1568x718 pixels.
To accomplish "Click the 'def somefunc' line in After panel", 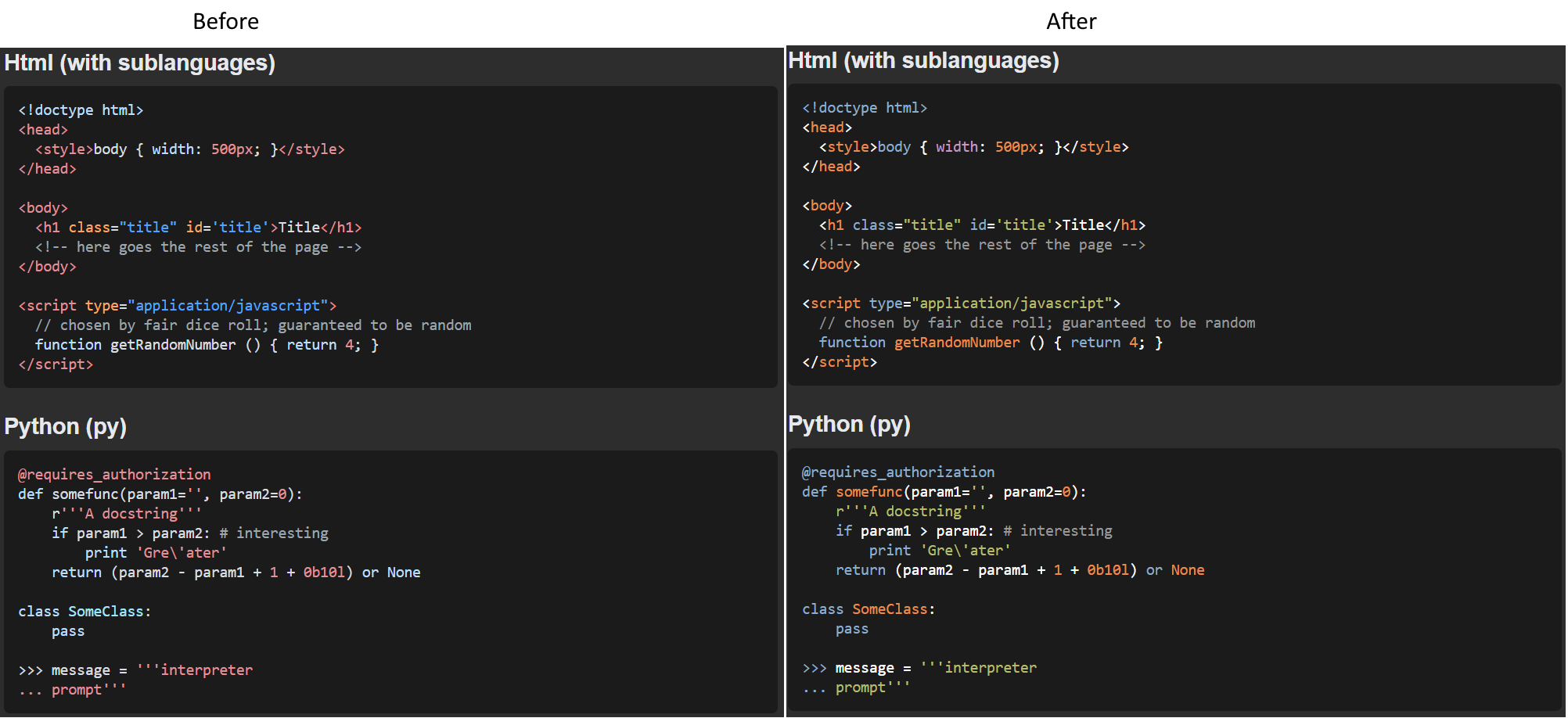I will pos(944,492).
